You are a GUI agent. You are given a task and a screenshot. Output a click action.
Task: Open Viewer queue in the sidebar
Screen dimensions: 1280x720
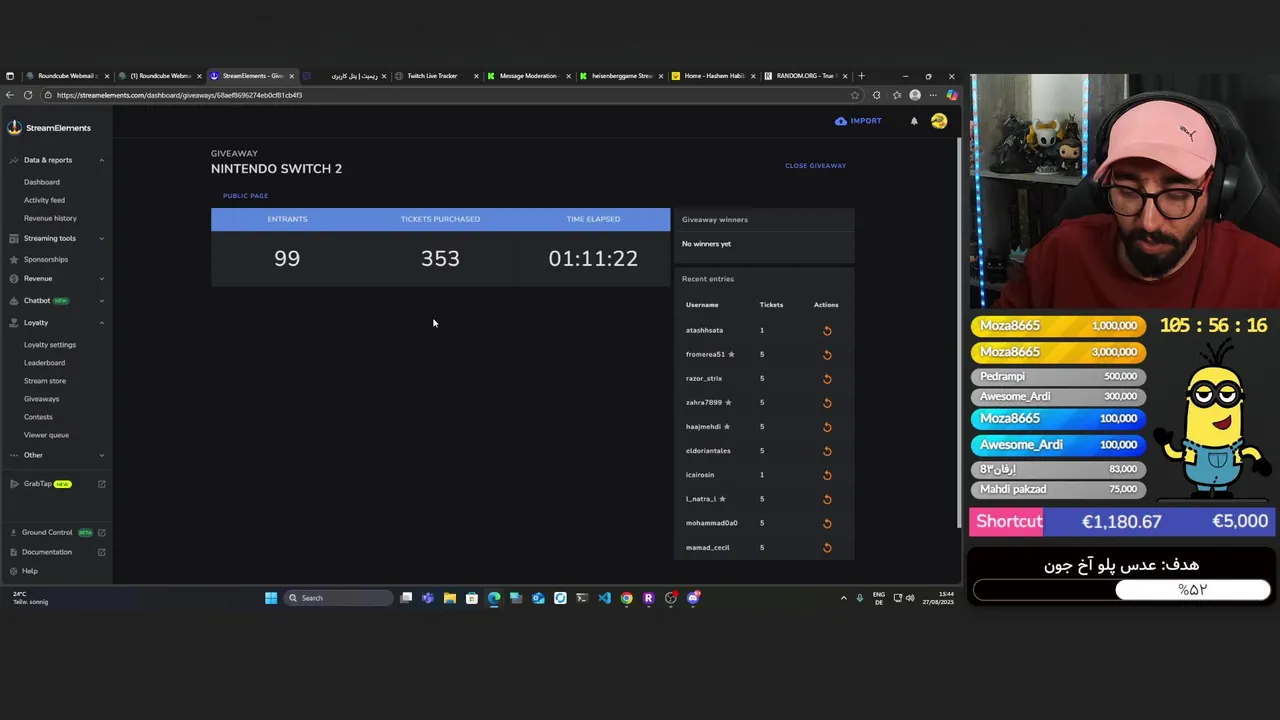pyautogui.click(x=46, y=435)
